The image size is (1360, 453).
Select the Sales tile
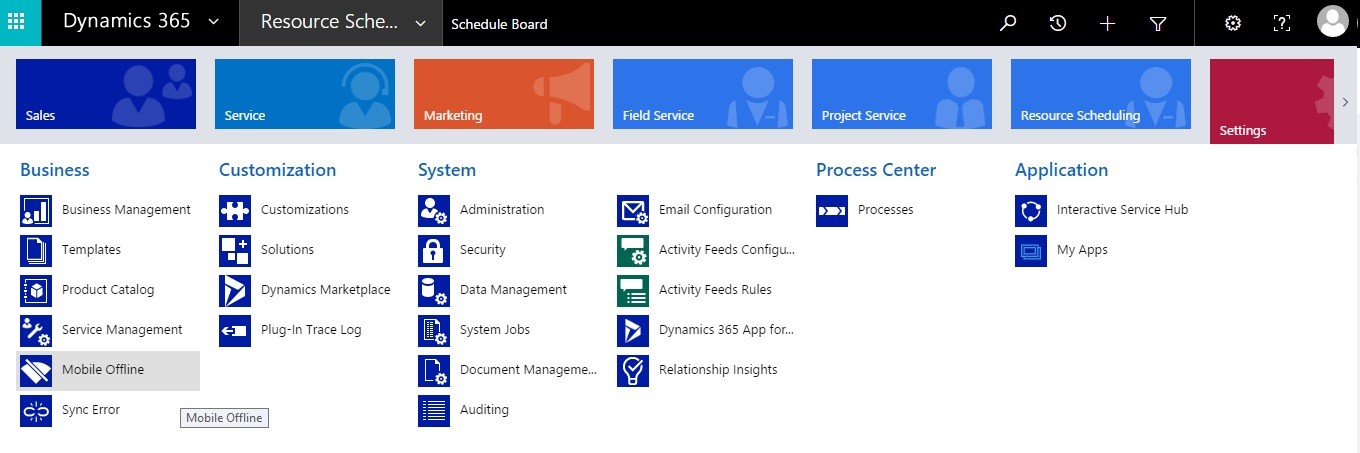[x=106, y=94]
